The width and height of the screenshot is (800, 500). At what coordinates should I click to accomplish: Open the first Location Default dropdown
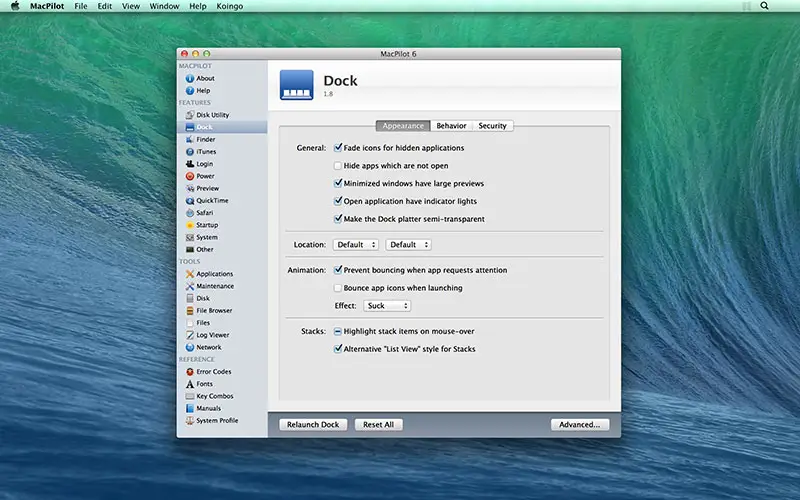pos(356,245)
